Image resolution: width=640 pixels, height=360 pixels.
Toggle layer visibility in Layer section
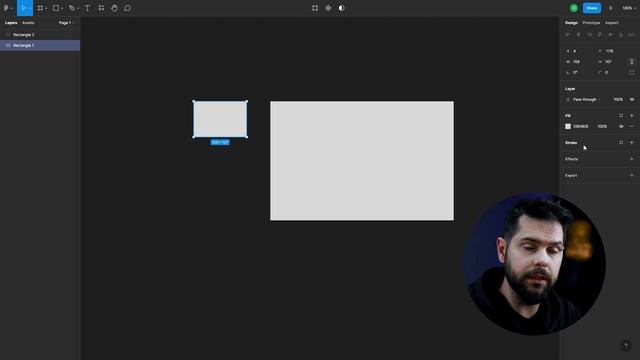(x=632, y=100)
